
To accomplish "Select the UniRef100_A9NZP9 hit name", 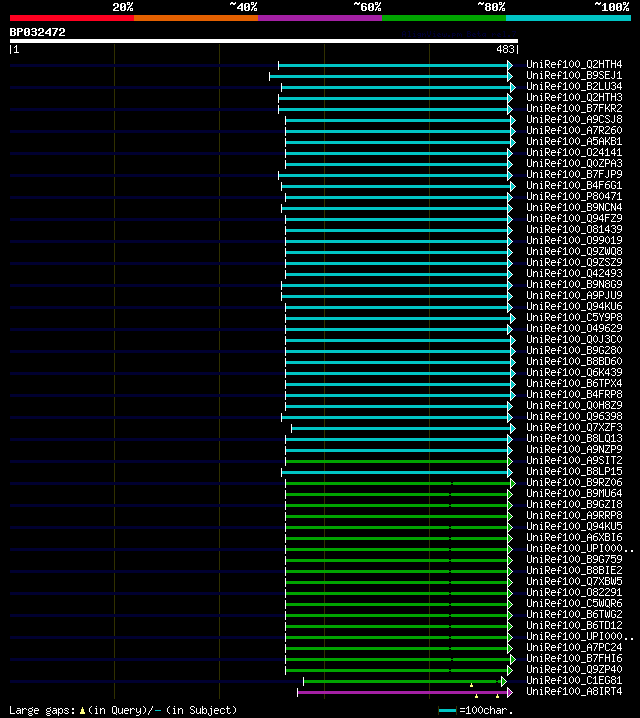I will click(574, 449).
